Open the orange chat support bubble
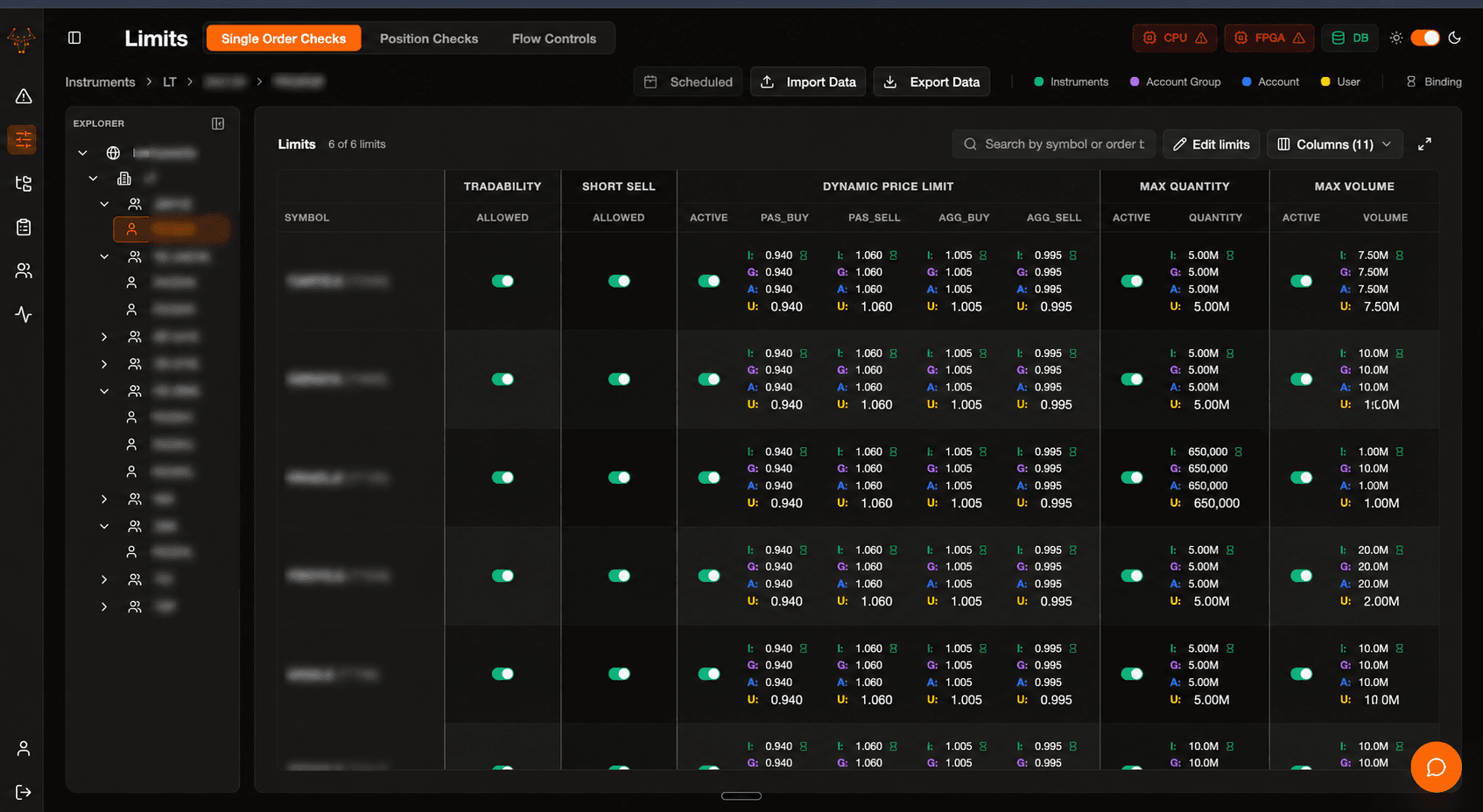The width and height of the screenshot is (1483, 812). pos(1436,767)
